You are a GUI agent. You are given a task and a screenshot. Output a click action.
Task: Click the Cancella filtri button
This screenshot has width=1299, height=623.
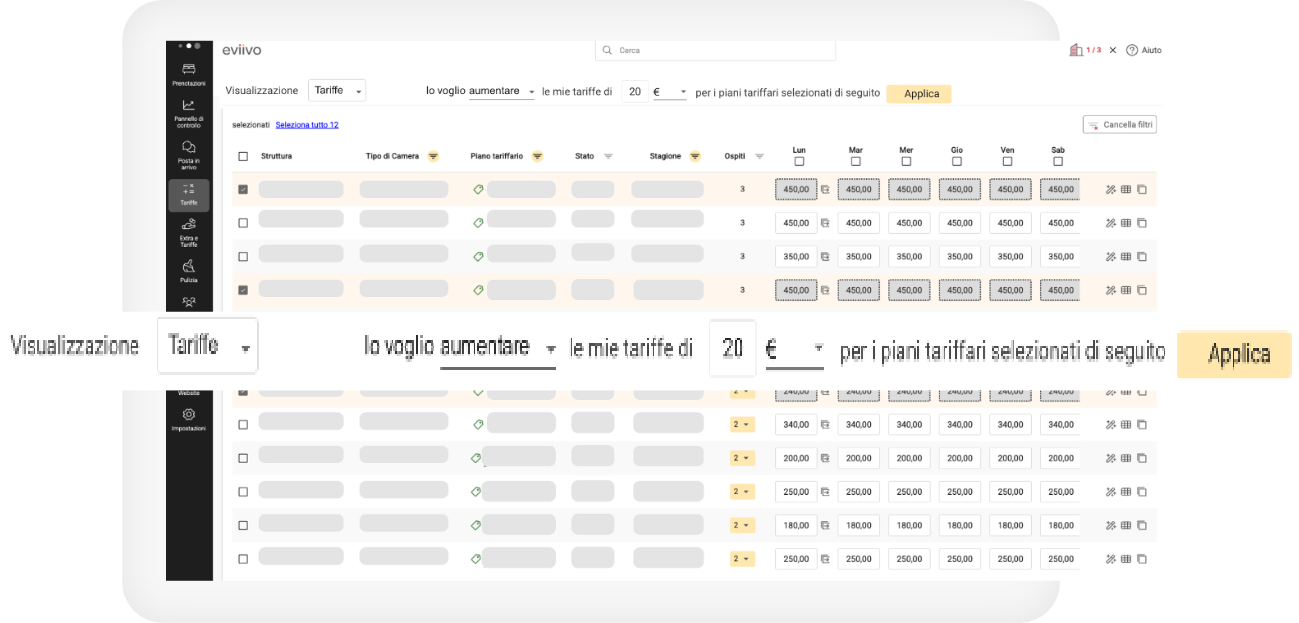click(x=1120, y=125)
